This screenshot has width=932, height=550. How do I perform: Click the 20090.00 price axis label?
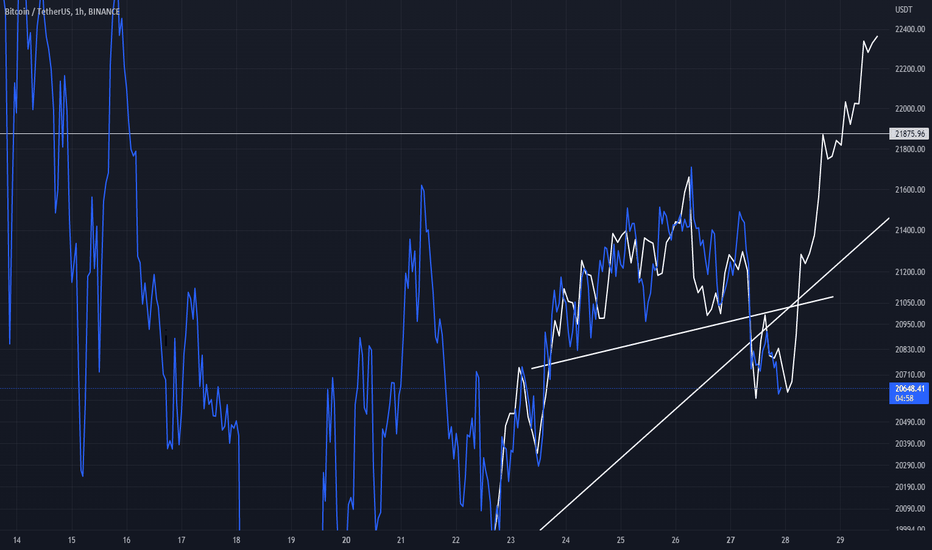910,509
